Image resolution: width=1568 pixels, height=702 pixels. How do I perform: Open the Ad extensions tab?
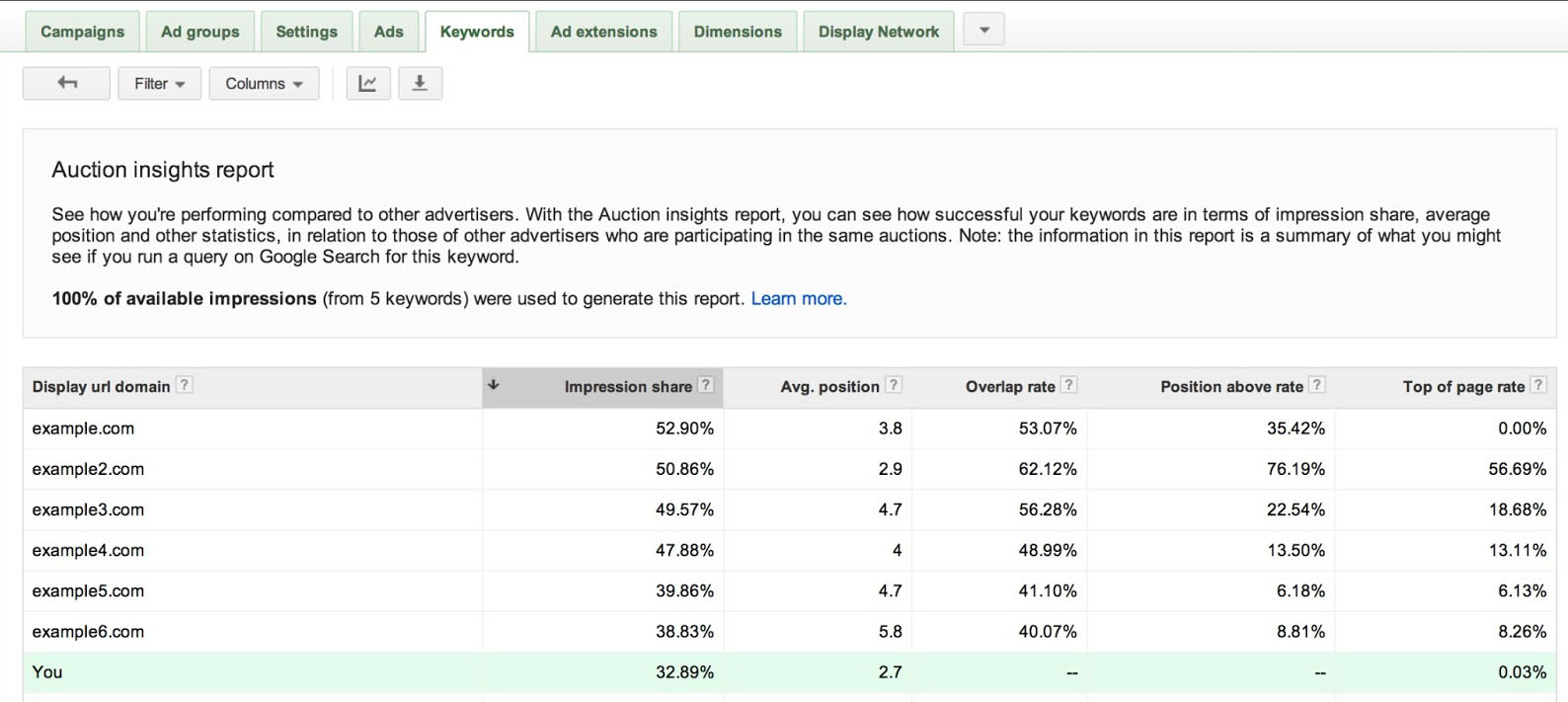(x=603, y=32)
